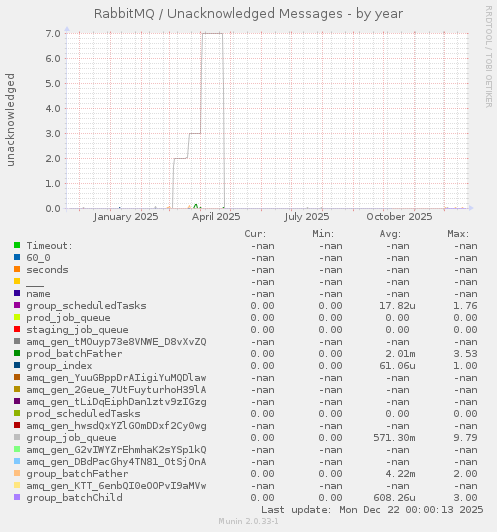Screen dimensions: 497x532
Task: Click the 'seconds' legend label
Action: tap(47, 270)
